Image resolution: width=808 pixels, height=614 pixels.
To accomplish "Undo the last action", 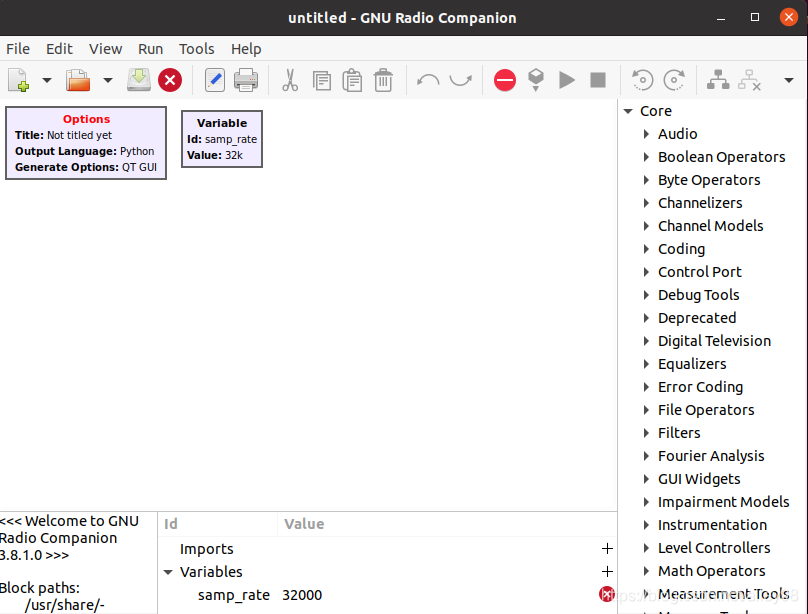I will [428, 80].
